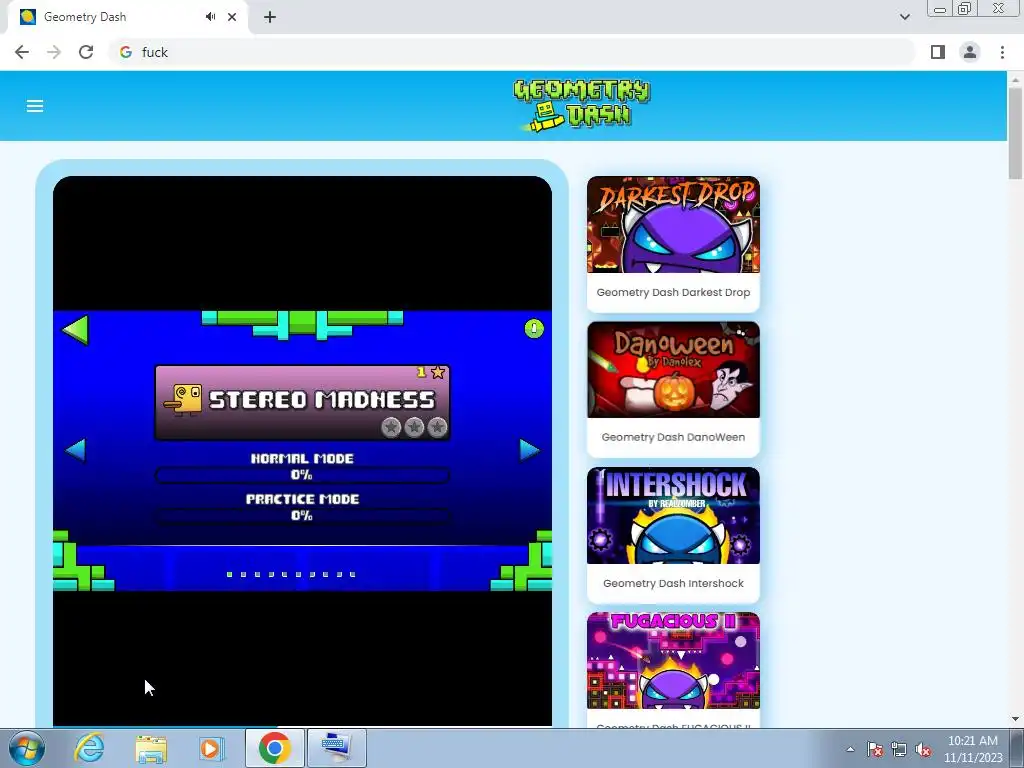The image size is (1024, 768).
Task: Click the browser forward button
Action: (x=54, y=52)
